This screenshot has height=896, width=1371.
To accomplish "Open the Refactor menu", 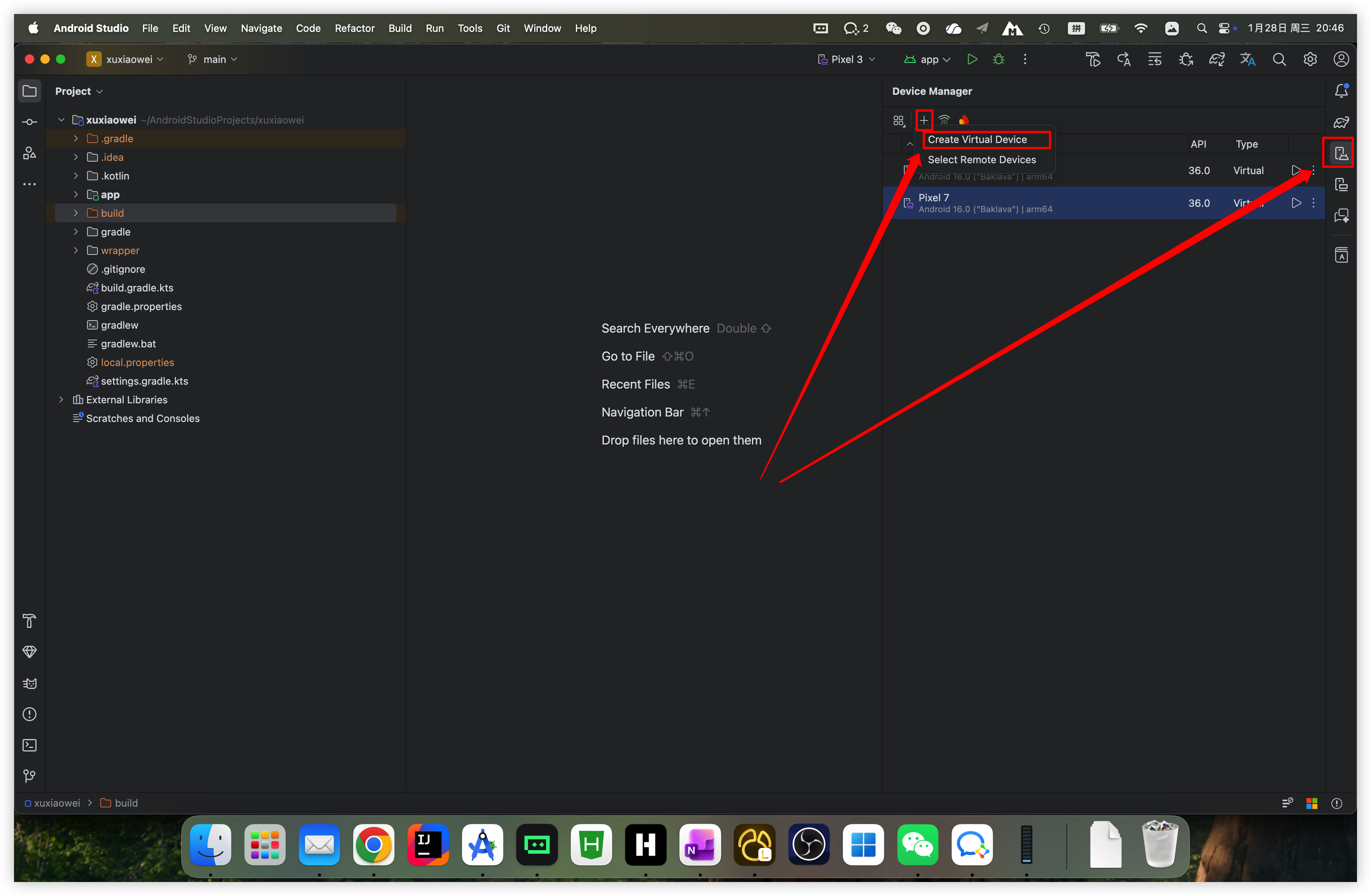I will pos(354,28).
